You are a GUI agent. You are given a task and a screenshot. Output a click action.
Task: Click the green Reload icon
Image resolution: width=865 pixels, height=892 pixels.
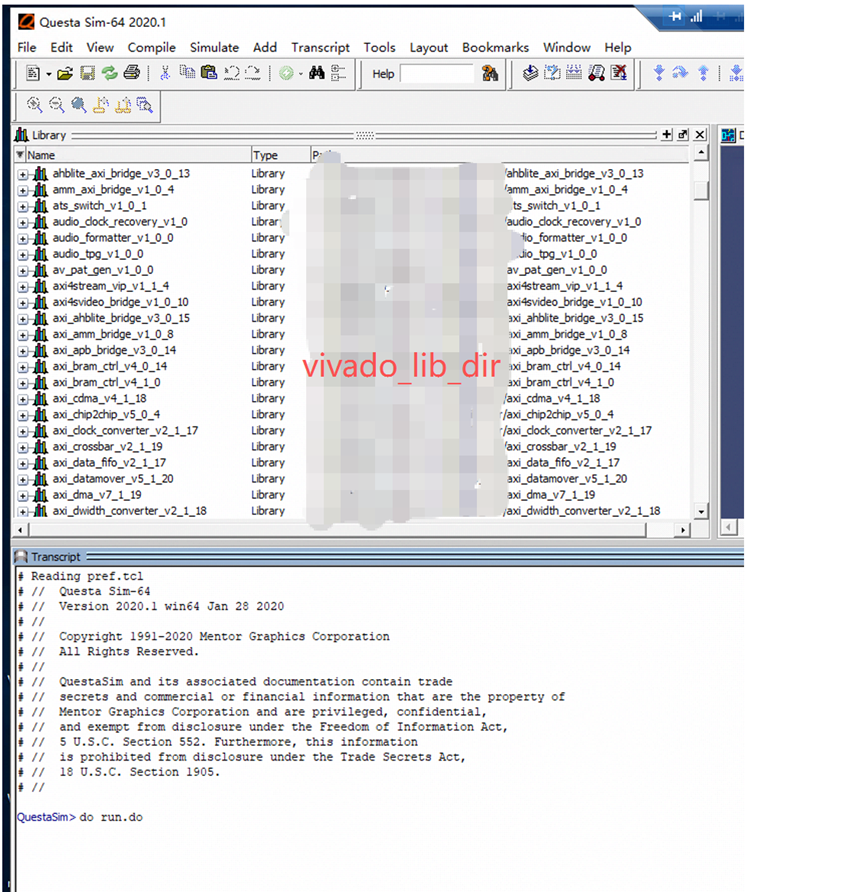point(109,73)
